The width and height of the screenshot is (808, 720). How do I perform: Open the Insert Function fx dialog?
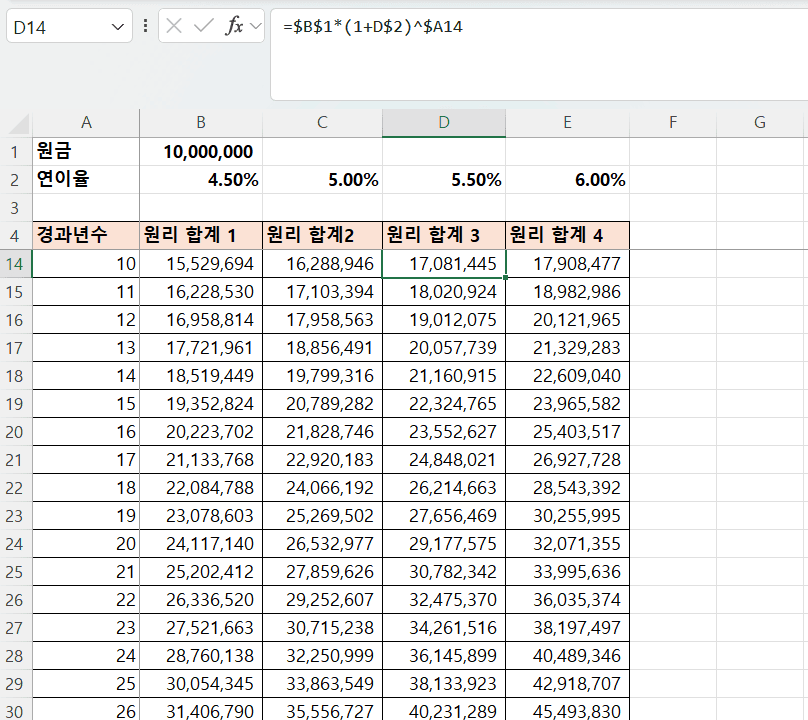pyautogui.click(x=234, y=26)
